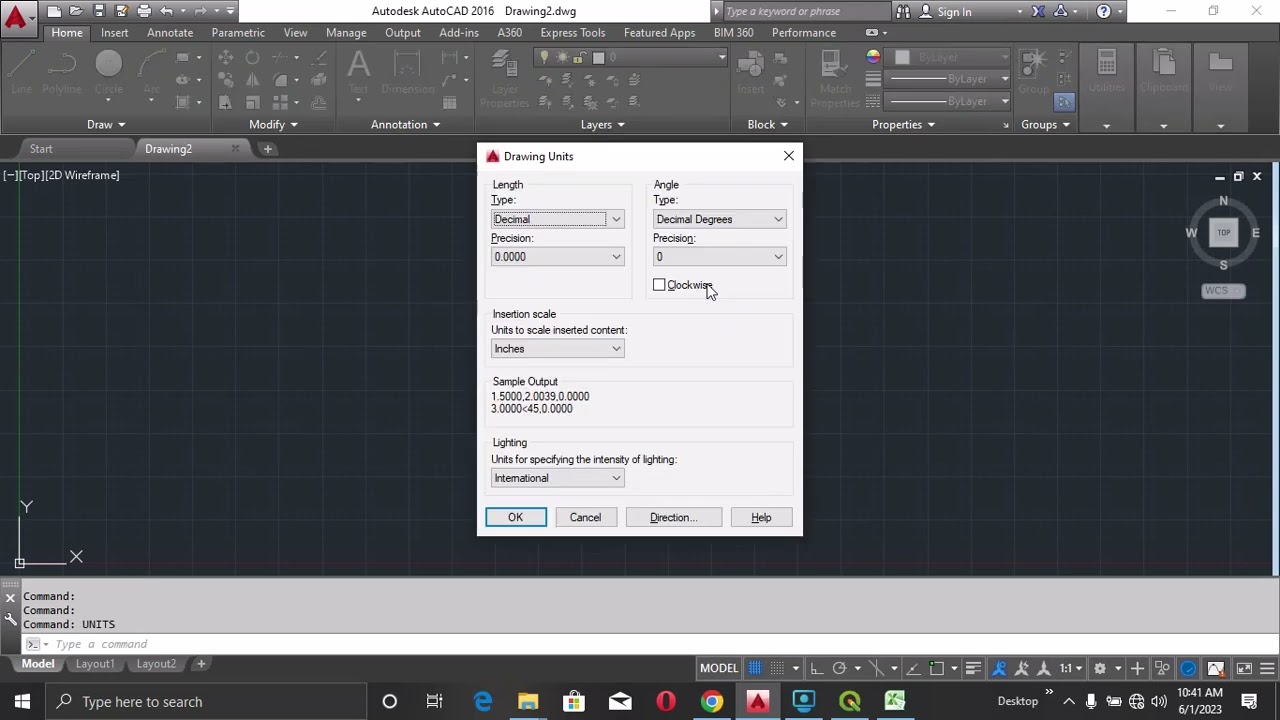1280x720 pixels.
Task: Click the Direction... button
Action: [x=673, y=518]
